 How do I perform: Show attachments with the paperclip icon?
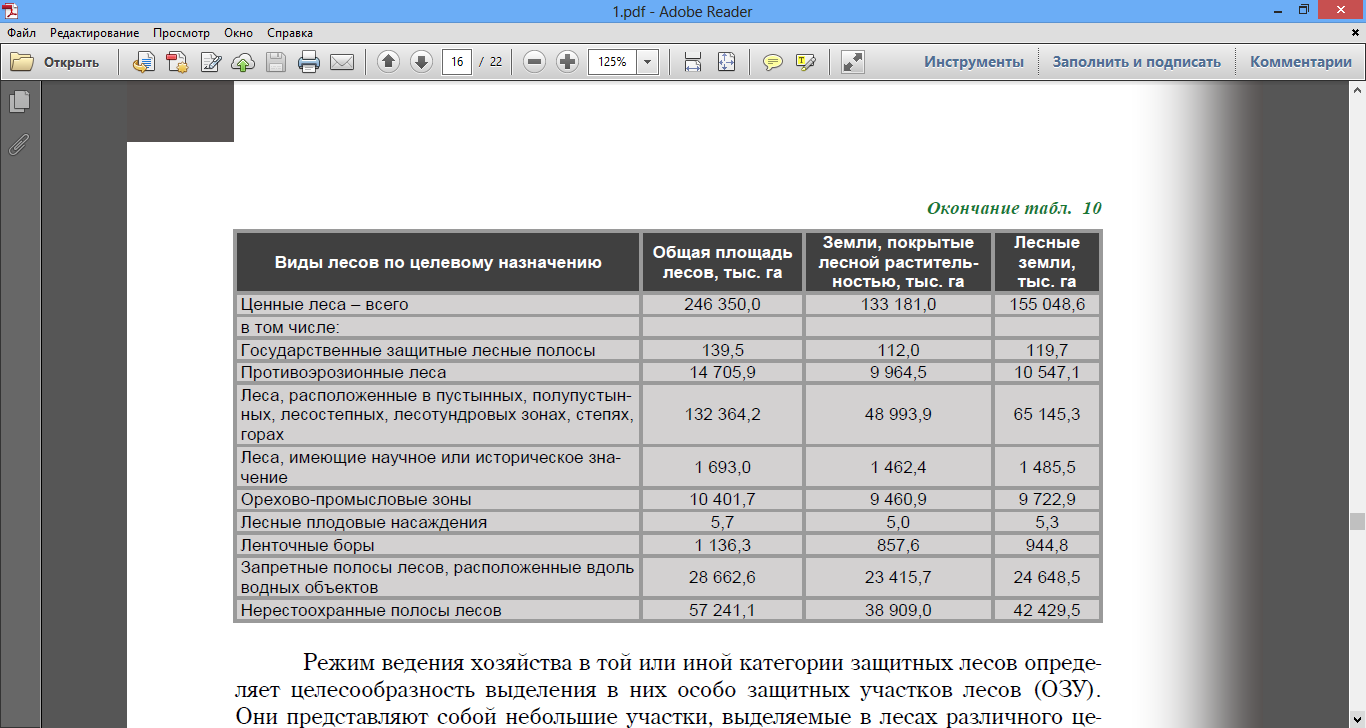coord(19,145)
